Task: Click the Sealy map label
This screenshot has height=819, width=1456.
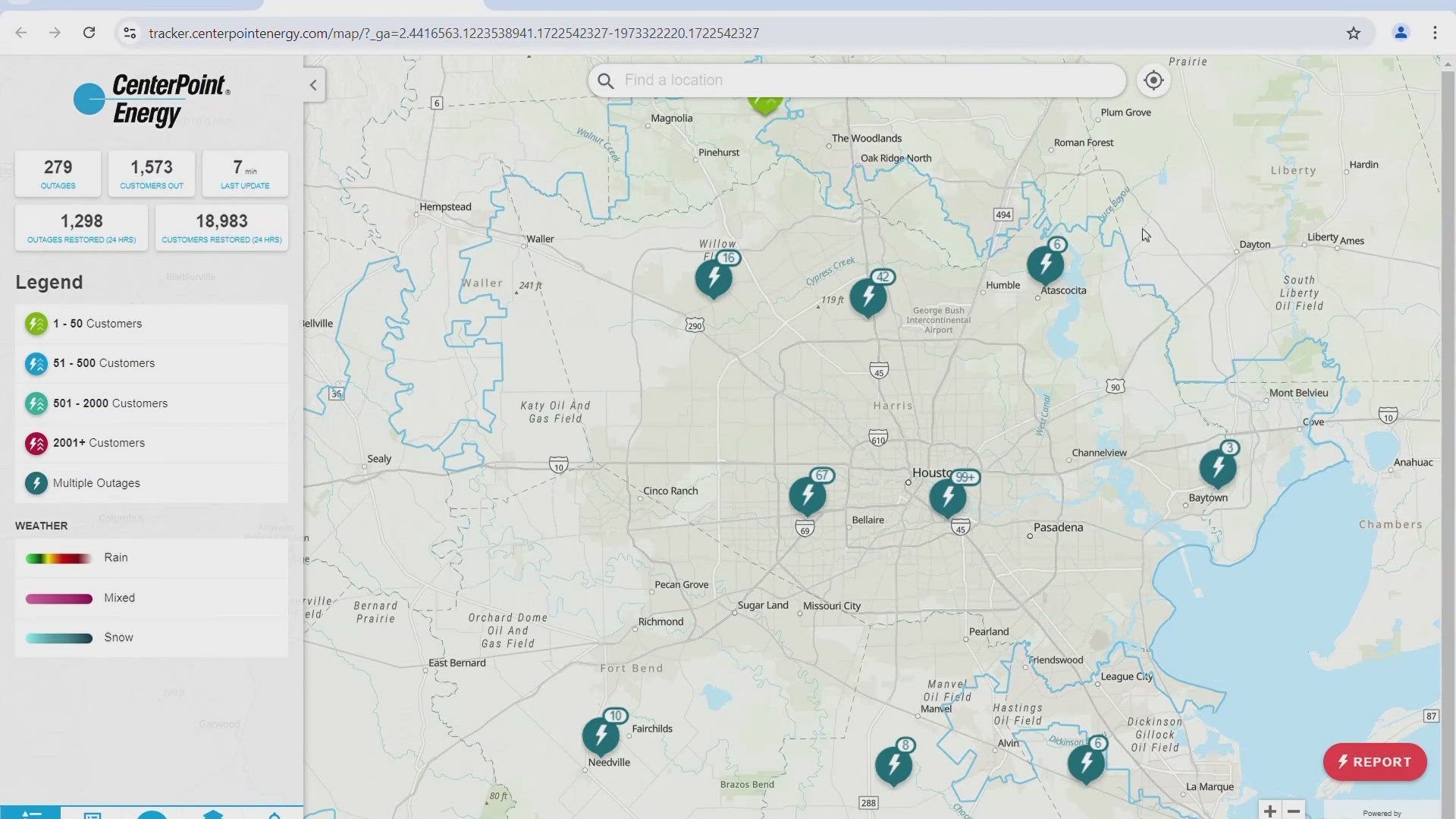Action: click(x=379, y=459)
